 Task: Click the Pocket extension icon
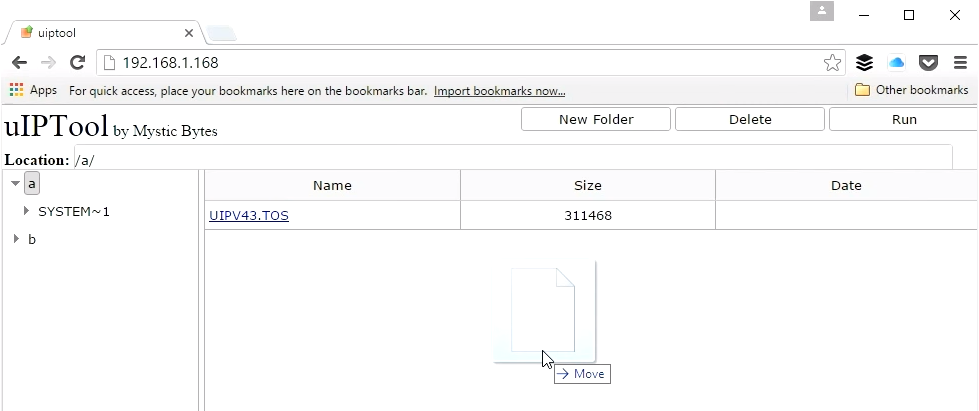928,62
